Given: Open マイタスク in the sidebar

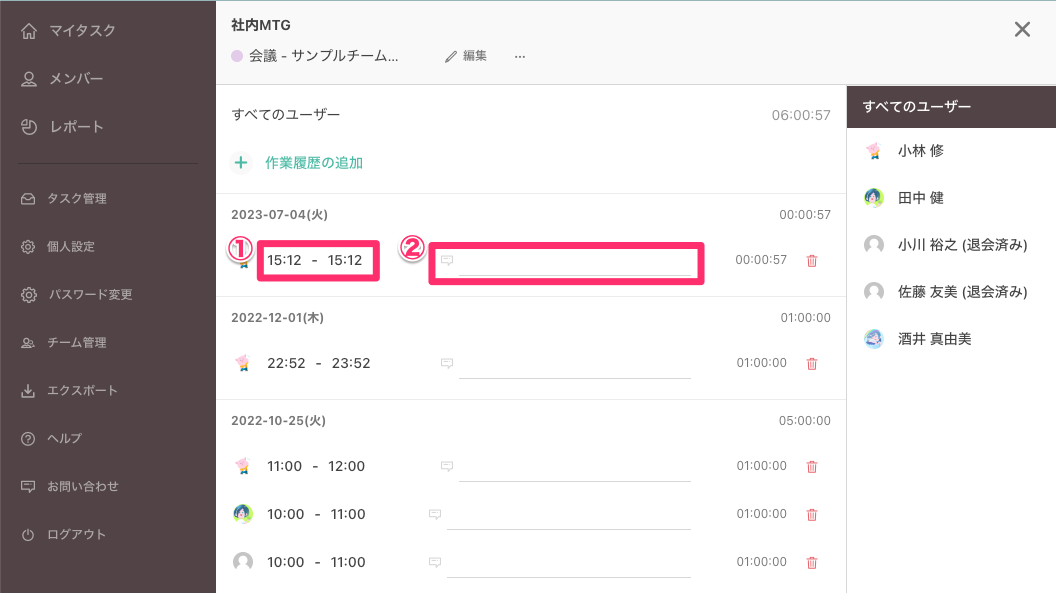Looking at the screenshot, I should tap(82, 31).
